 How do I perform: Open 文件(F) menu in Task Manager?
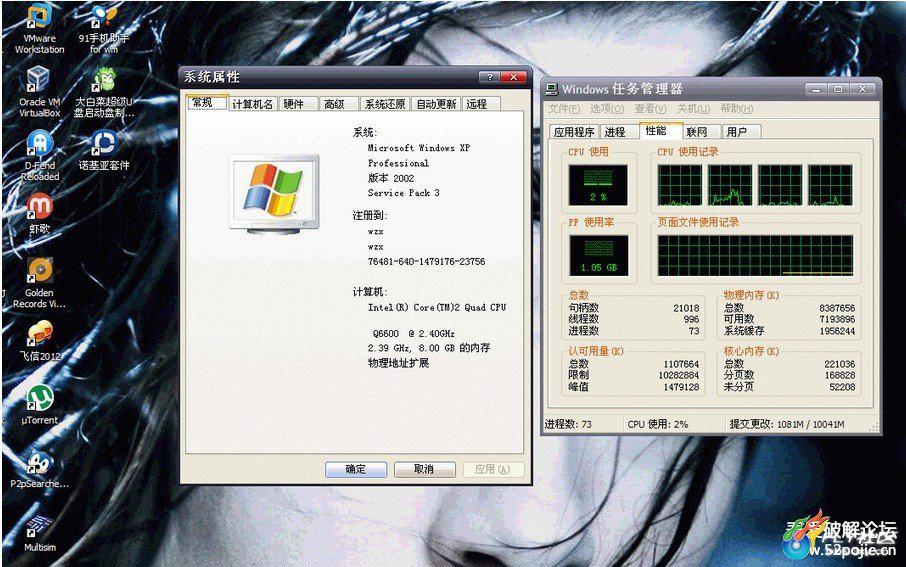click(x=564, y=109)
